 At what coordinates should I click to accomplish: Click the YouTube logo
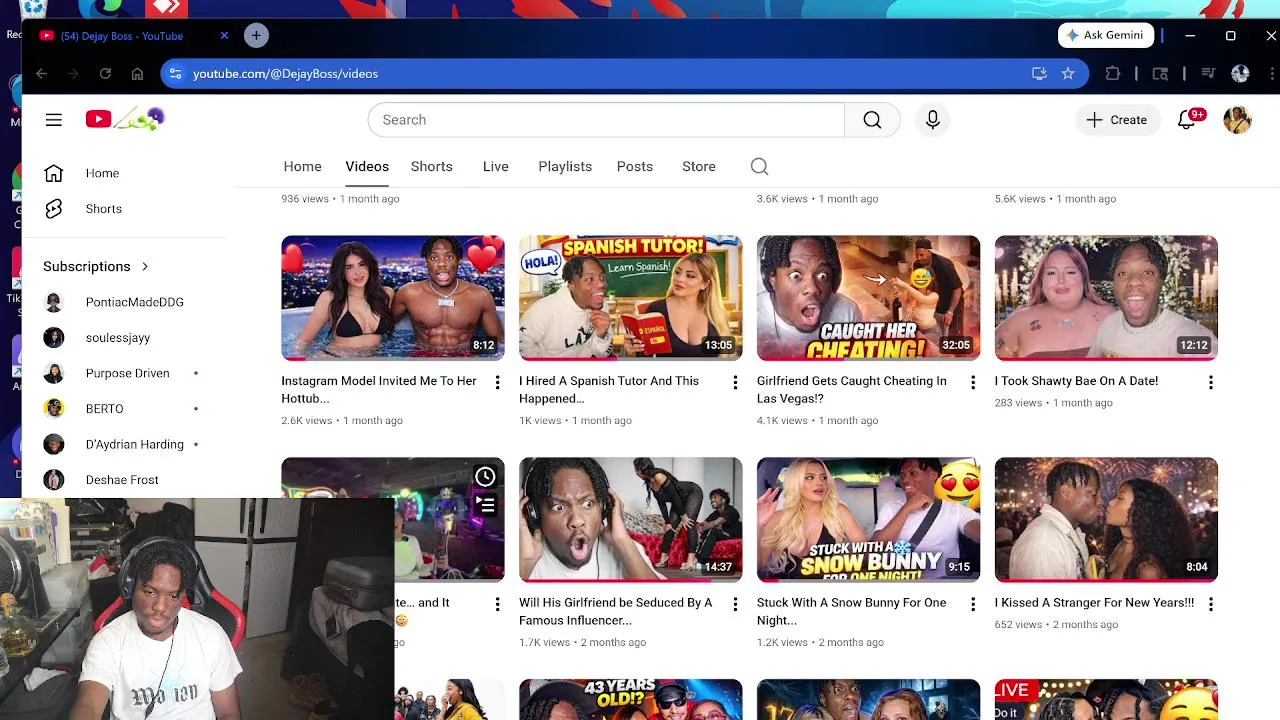tap(124, 120)
